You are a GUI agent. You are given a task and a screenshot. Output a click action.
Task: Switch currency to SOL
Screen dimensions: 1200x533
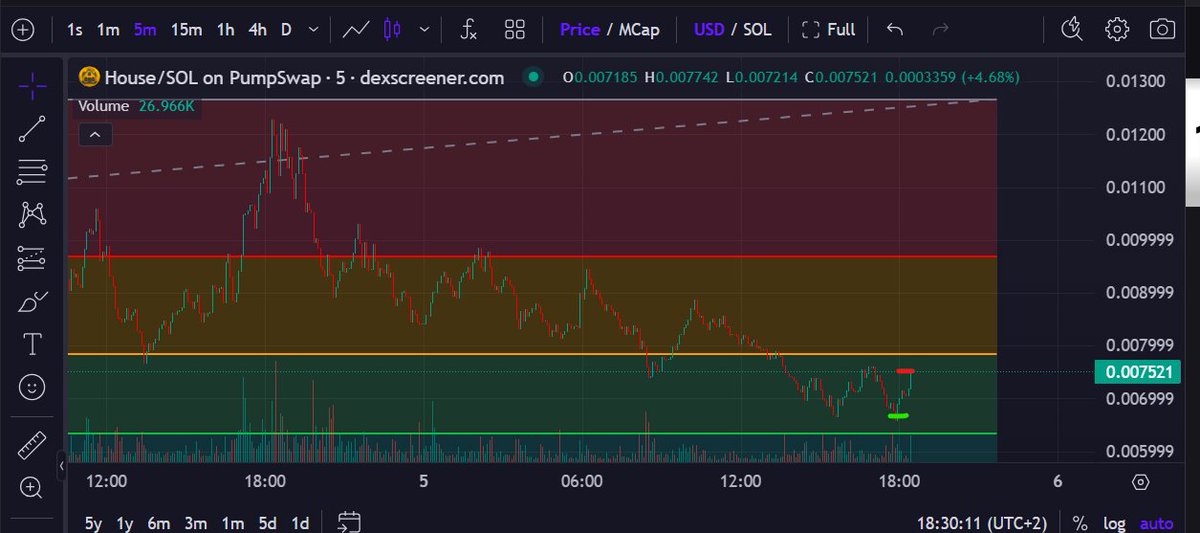[x=756, y=29]
